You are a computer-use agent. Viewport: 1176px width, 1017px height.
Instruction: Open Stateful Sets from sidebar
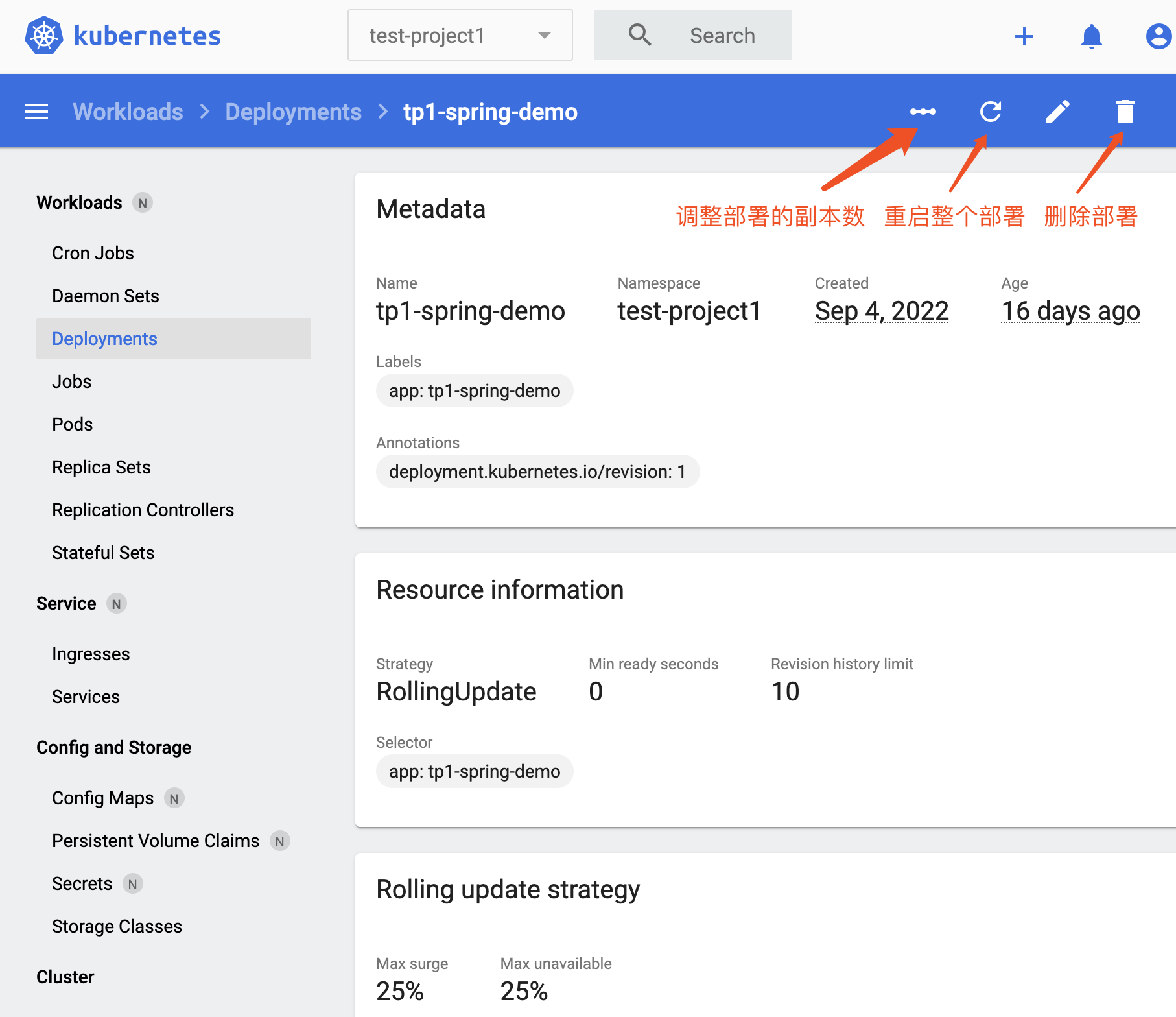[102, 553]
